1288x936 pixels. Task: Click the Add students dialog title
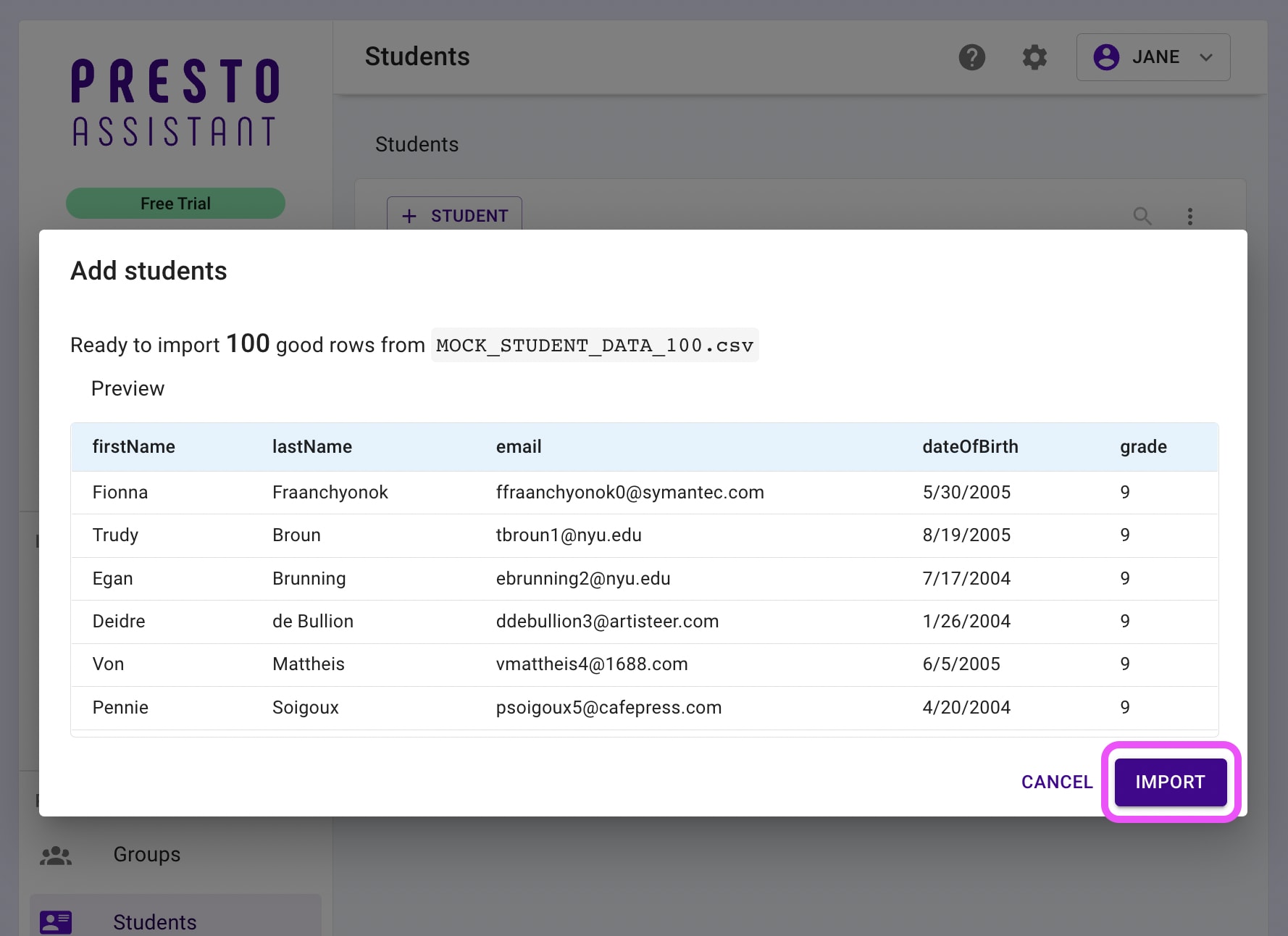pos(149,271)
